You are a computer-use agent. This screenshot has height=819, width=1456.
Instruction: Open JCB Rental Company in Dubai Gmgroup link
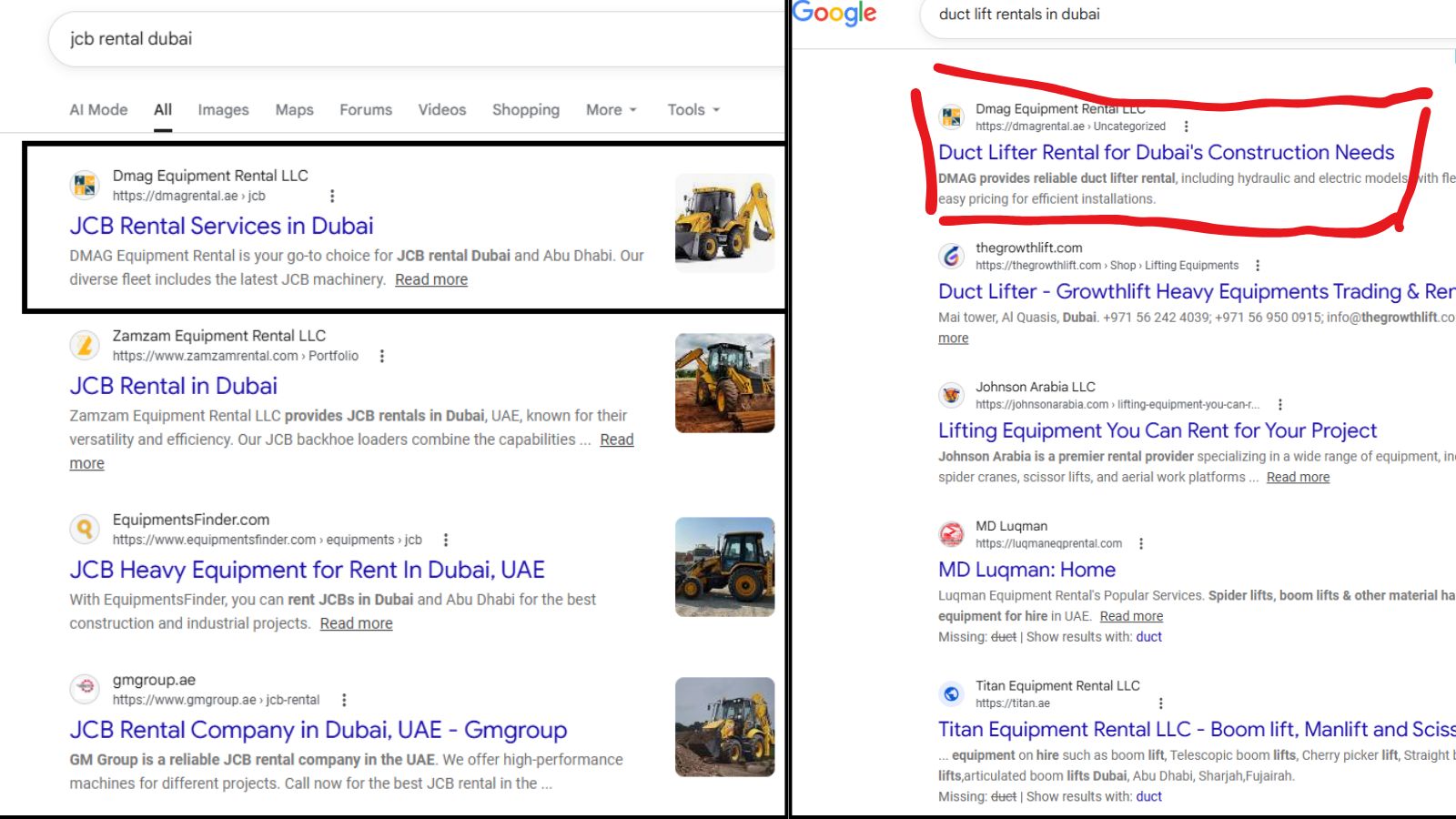coord(318,730)
